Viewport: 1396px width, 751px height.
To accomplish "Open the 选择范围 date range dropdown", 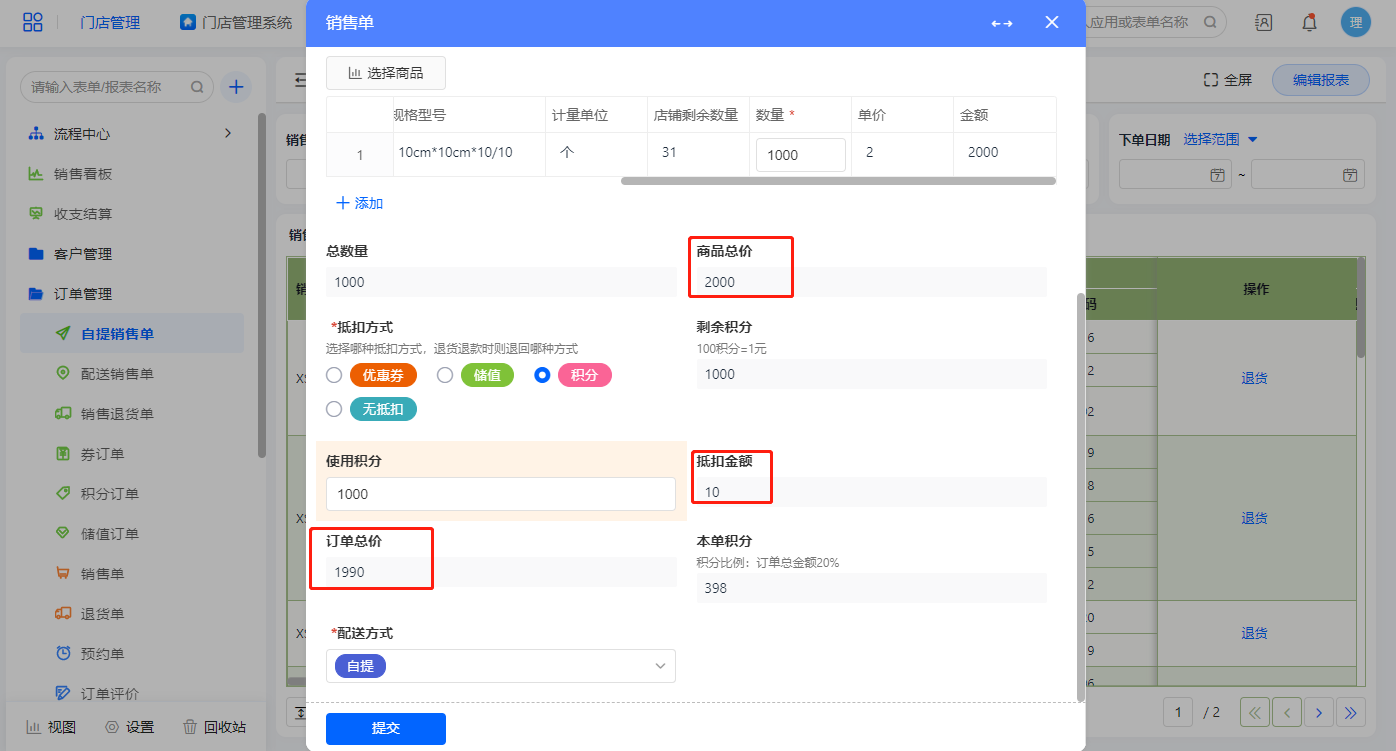I will [1220, 139].
